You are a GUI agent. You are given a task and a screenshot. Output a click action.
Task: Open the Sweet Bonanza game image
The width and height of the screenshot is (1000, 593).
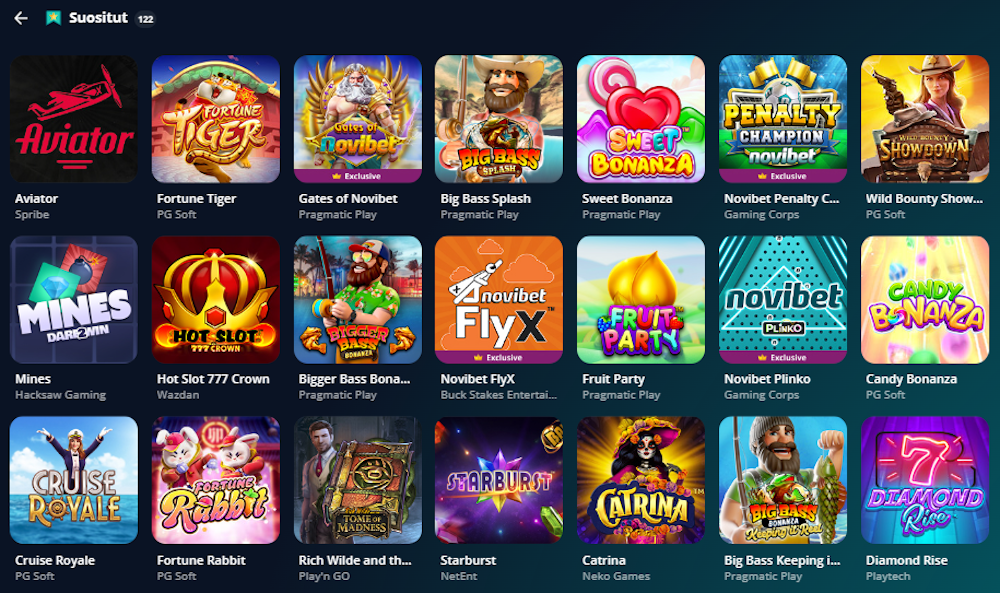click(641, 119)
